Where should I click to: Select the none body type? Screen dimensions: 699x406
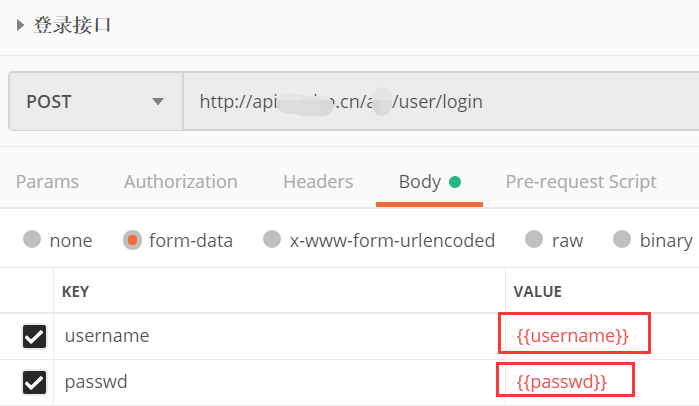pos(33,240)
